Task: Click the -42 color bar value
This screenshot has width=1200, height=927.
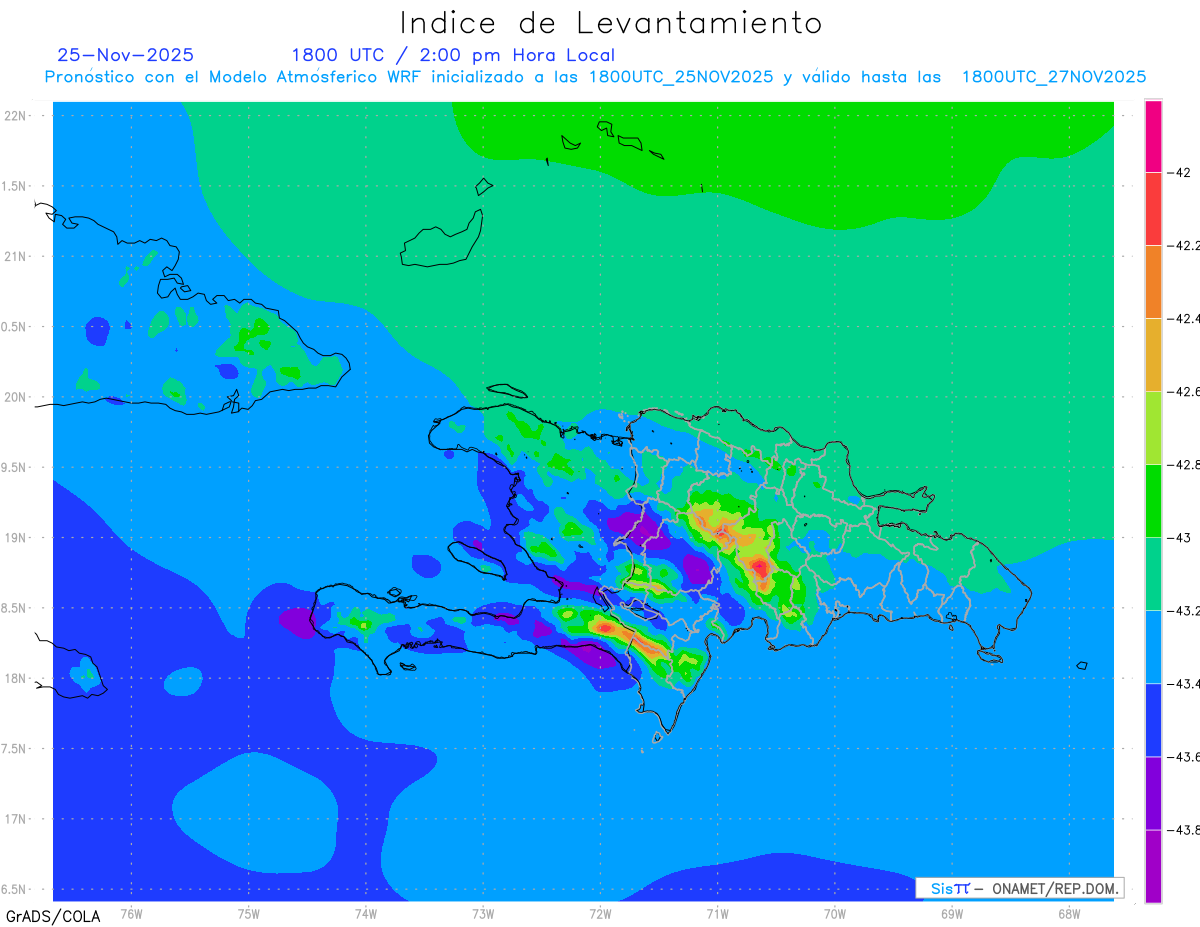Action: point(1181,172)
